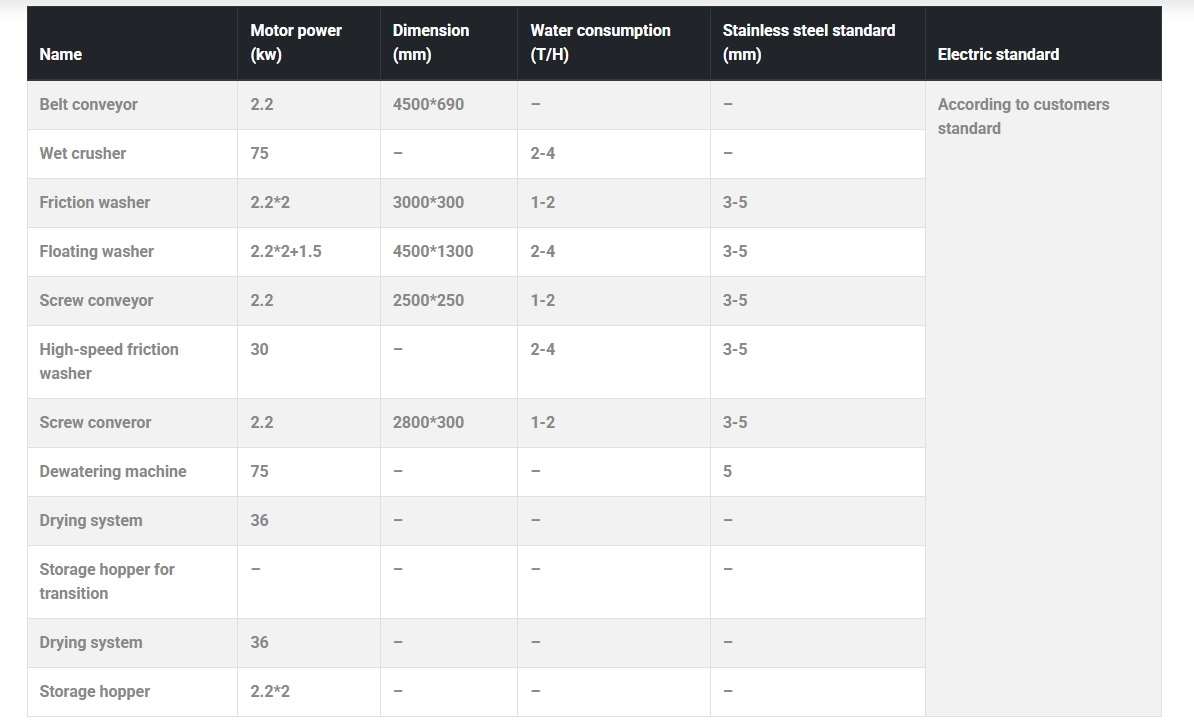Select the last Storage hopper row name

point(94,691)
